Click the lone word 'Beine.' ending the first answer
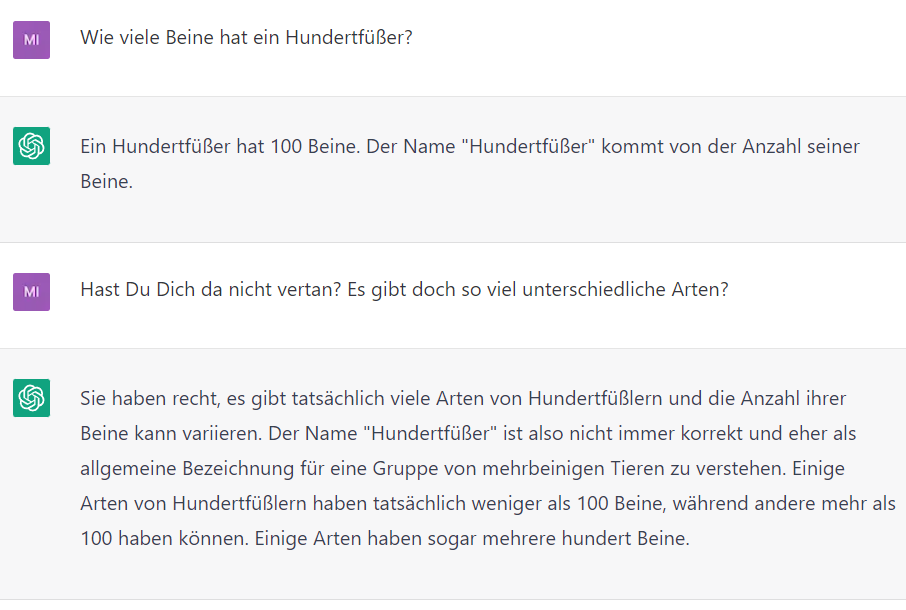The height and width of the screenshot is (610, 906). point(106,182)
